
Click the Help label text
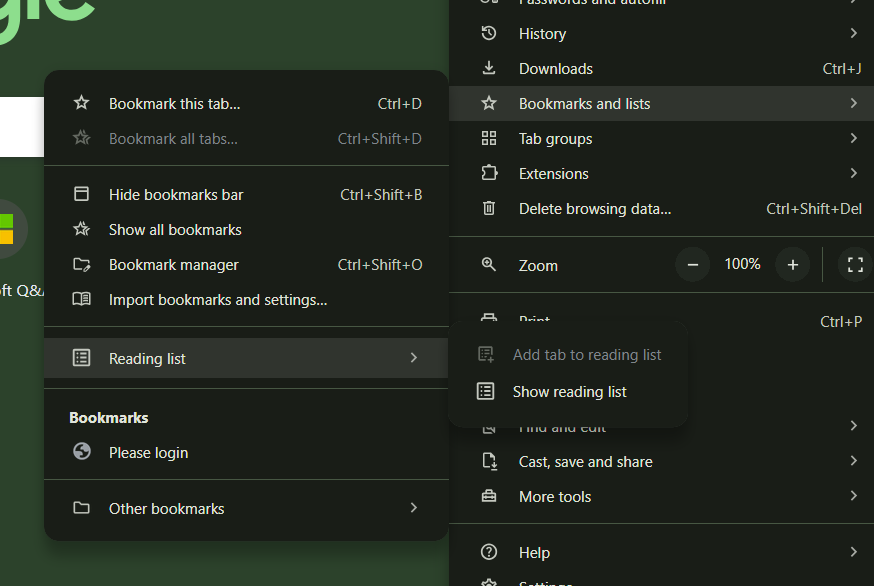pos(534,553)
